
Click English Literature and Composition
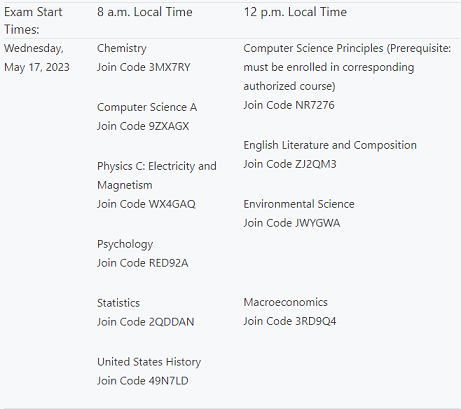tap(330, 145)
